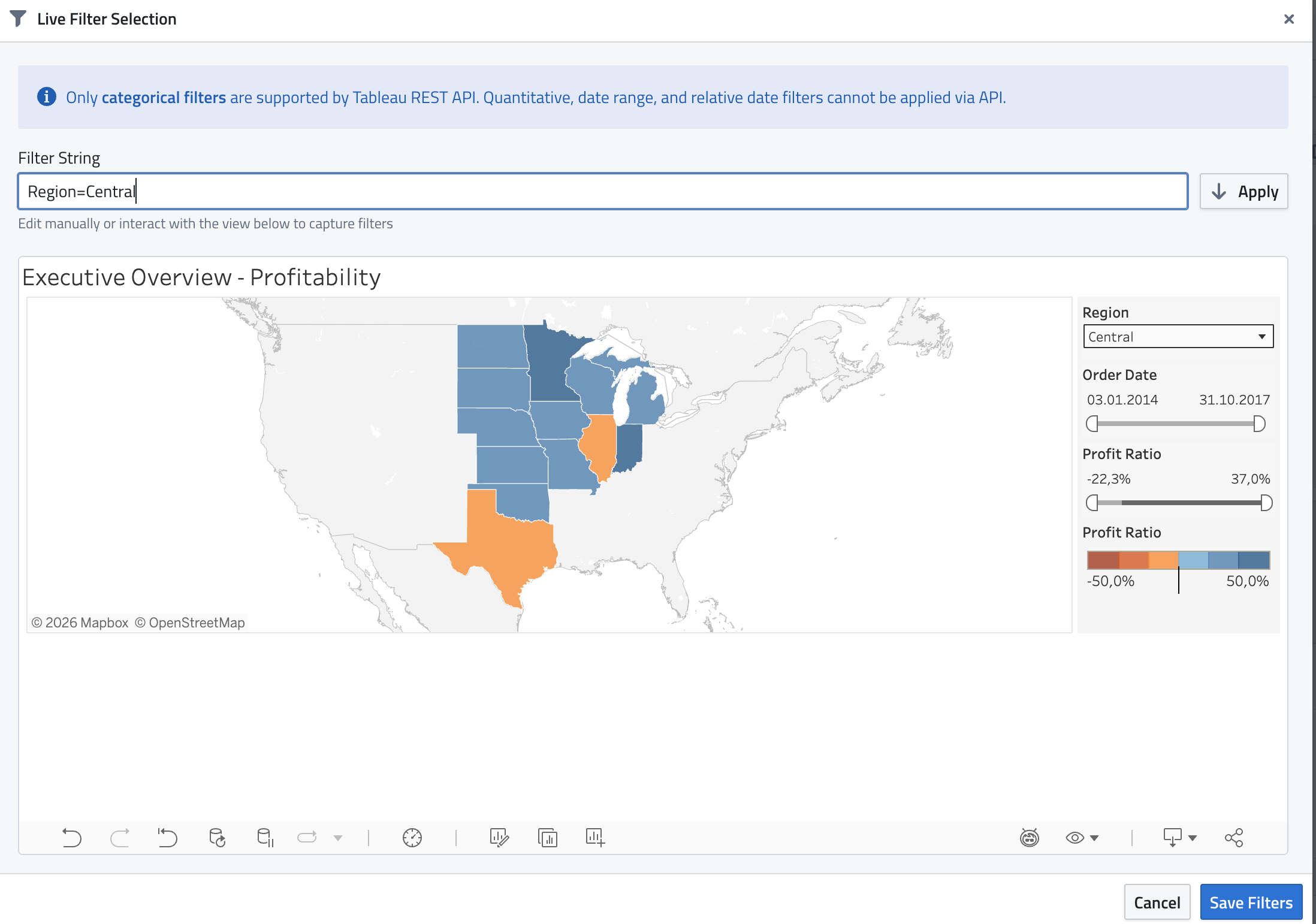This screenshot has width=1316, height=924.
Task: Click the Share icon in toolbar
Action: (x=1234, y=837)
